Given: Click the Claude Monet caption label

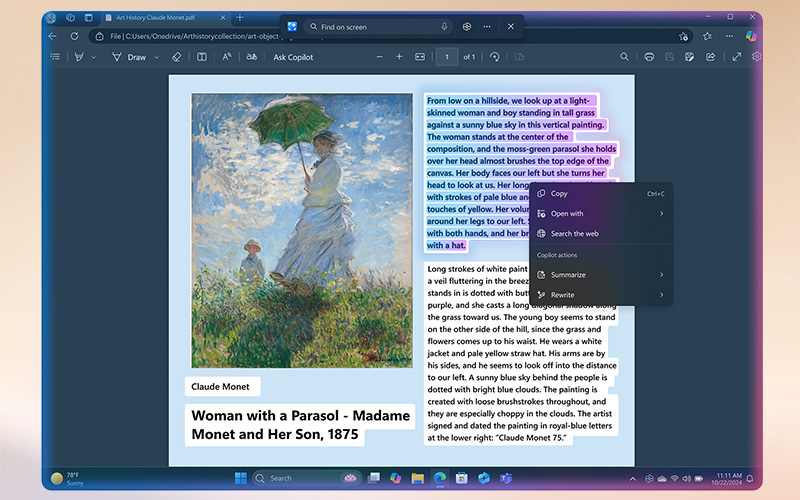Looking at the screenshot, I should [220, 387].
